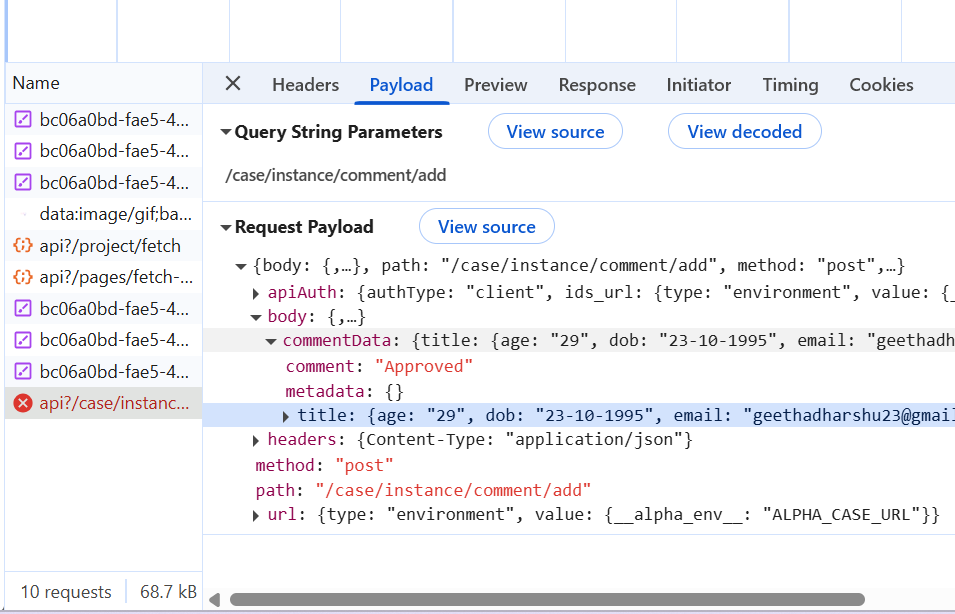The height and width of the screenshot is (614, 955).
Task: Switch to the Payload tab
Action: coord(401,85)
